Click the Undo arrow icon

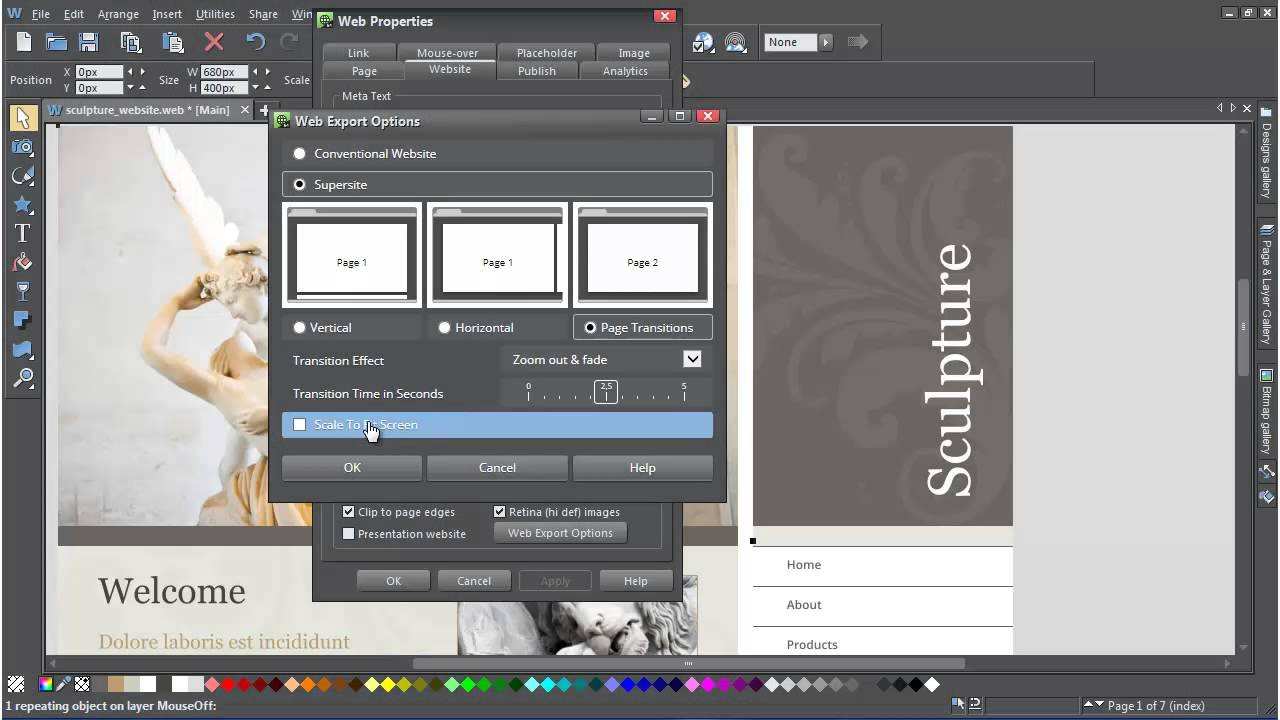255,42
